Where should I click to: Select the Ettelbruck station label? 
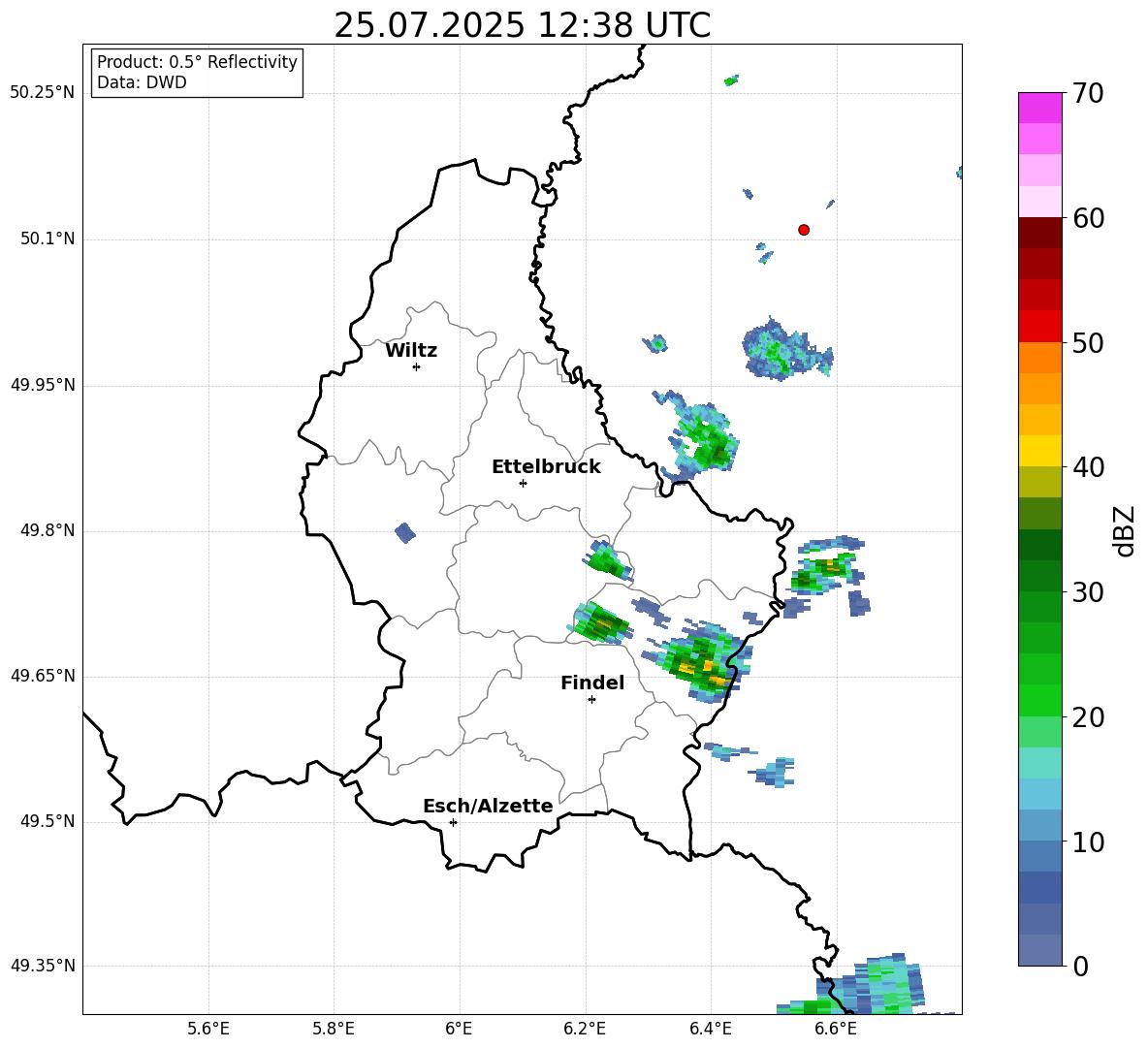[x=546, y=467]
